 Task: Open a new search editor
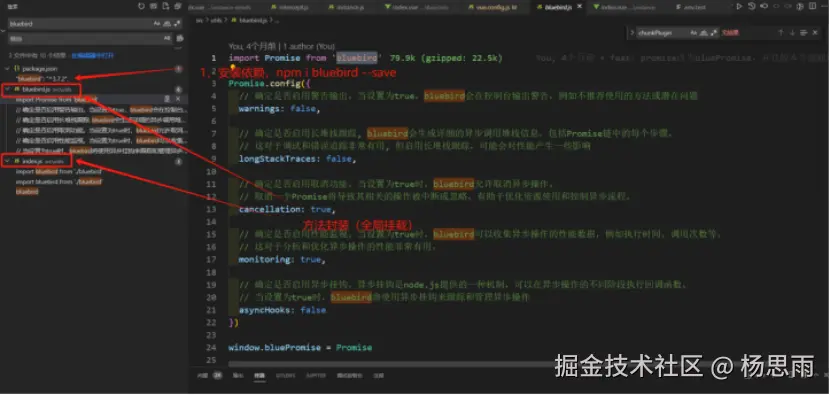pyautogui.click(x=166, y=6)
